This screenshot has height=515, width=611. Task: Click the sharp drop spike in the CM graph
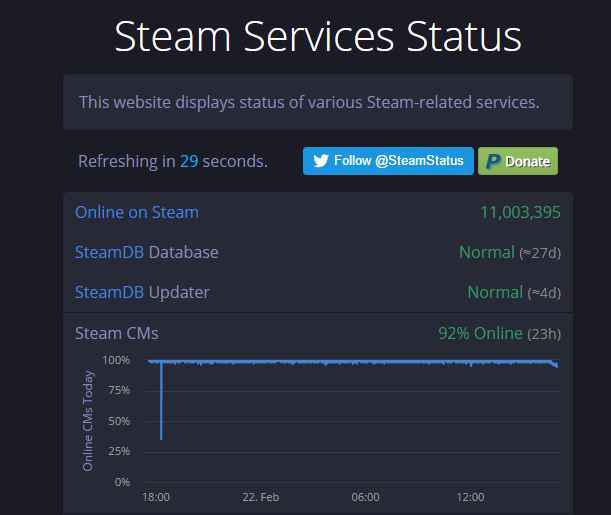pos(161,401)
